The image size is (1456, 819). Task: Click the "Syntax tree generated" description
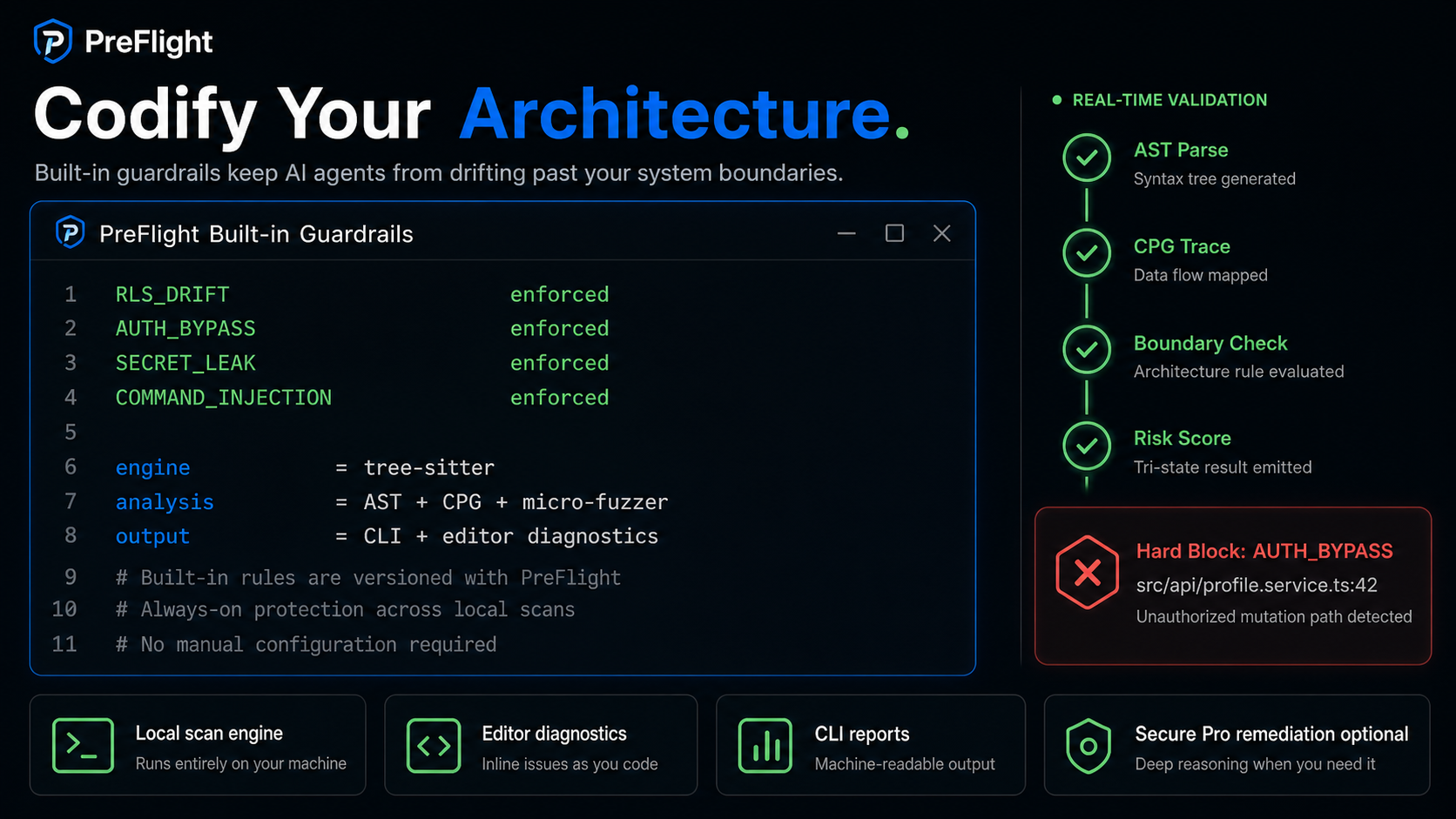click(1214, 178)
